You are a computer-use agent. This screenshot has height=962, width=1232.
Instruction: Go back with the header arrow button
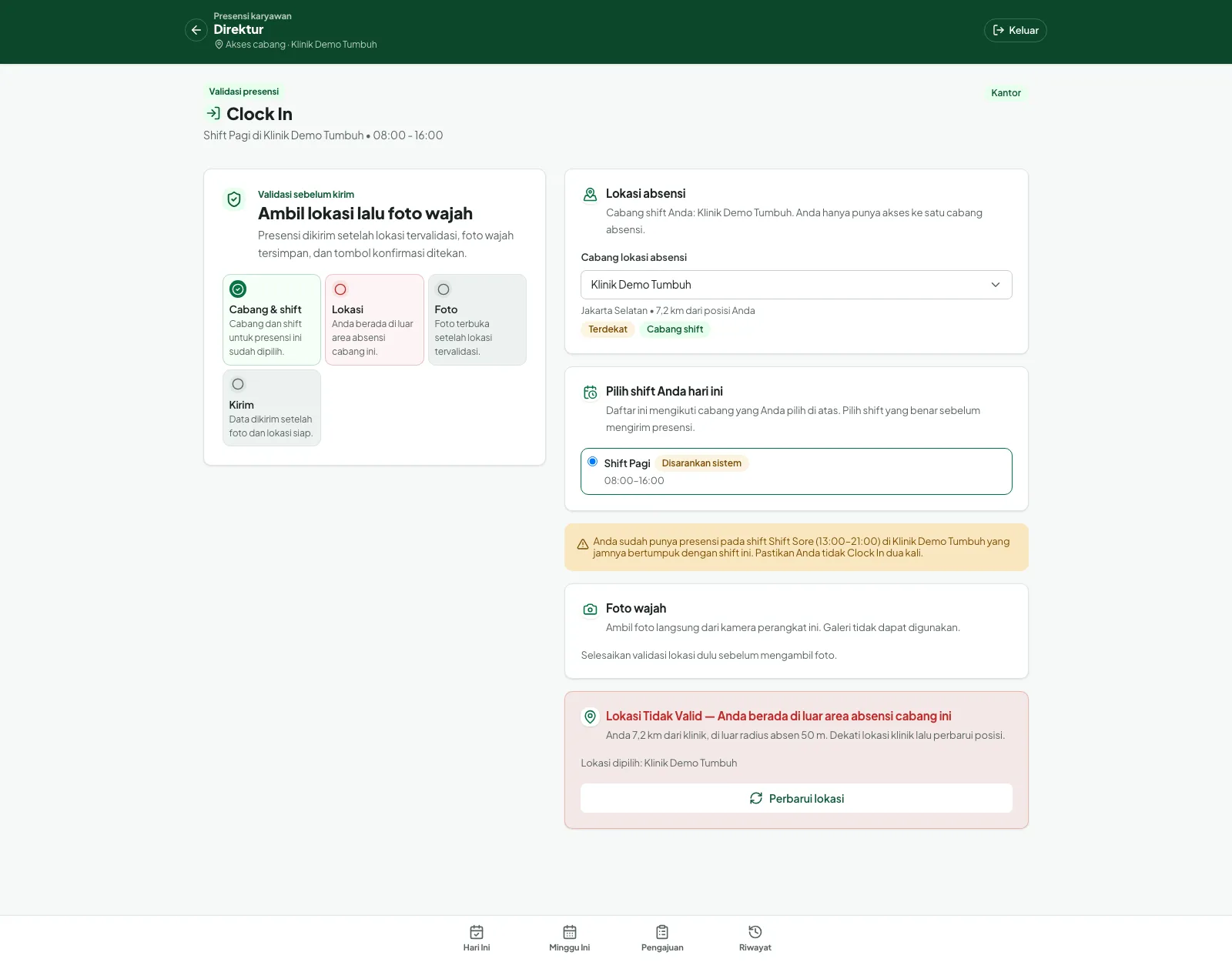coord(196,30)
